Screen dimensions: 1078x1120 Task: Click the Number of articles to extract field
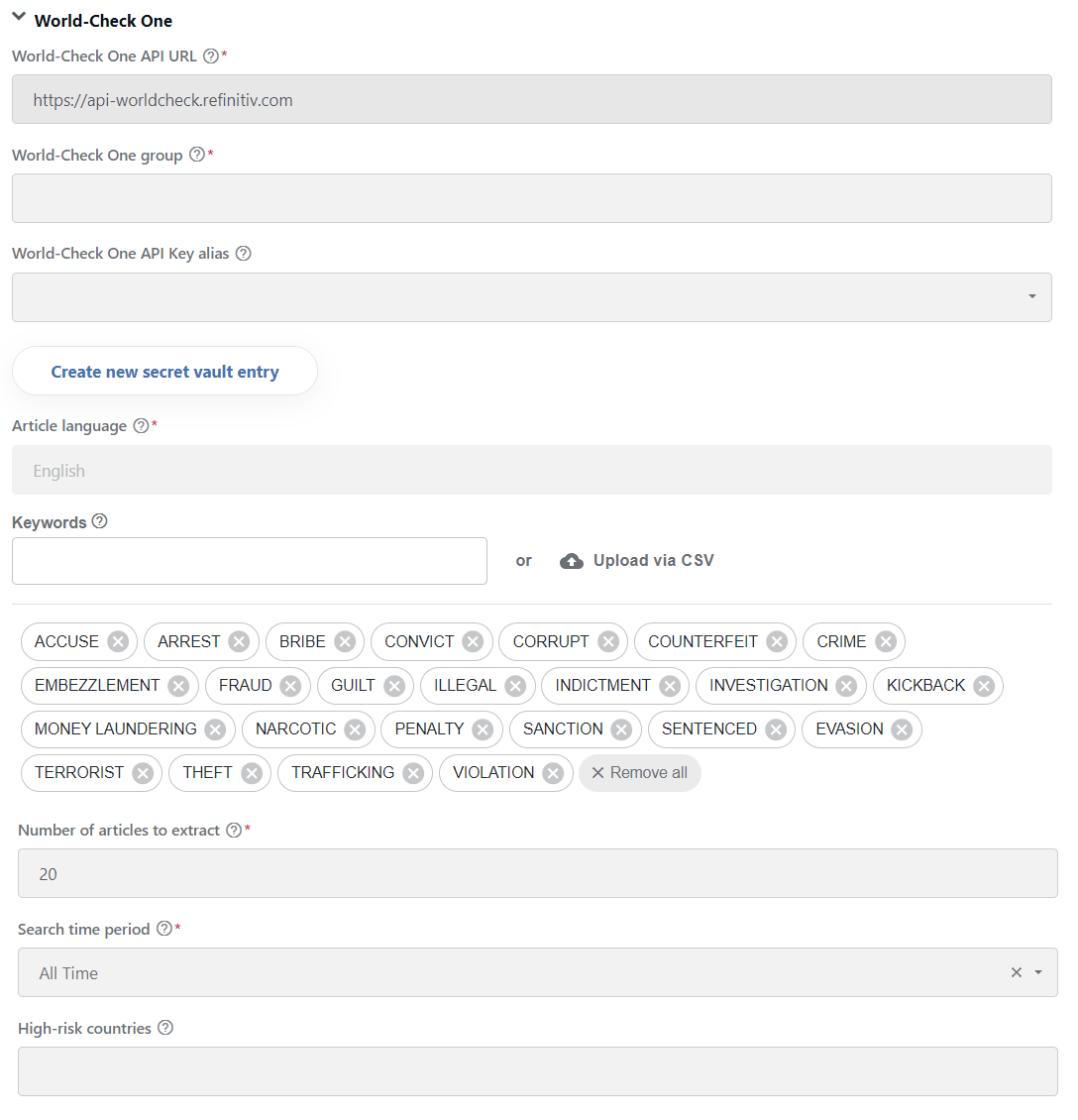[538, 873]
